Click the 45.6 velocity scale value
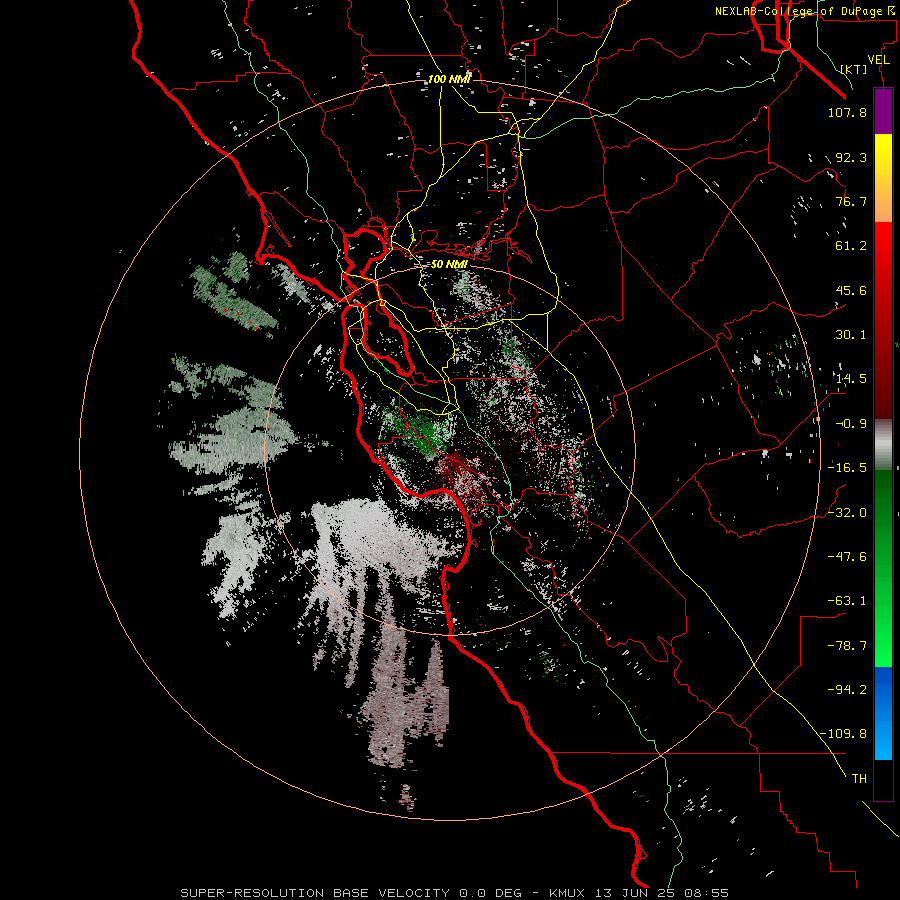This screenshot has height=900, width=900. click(851, 290)
